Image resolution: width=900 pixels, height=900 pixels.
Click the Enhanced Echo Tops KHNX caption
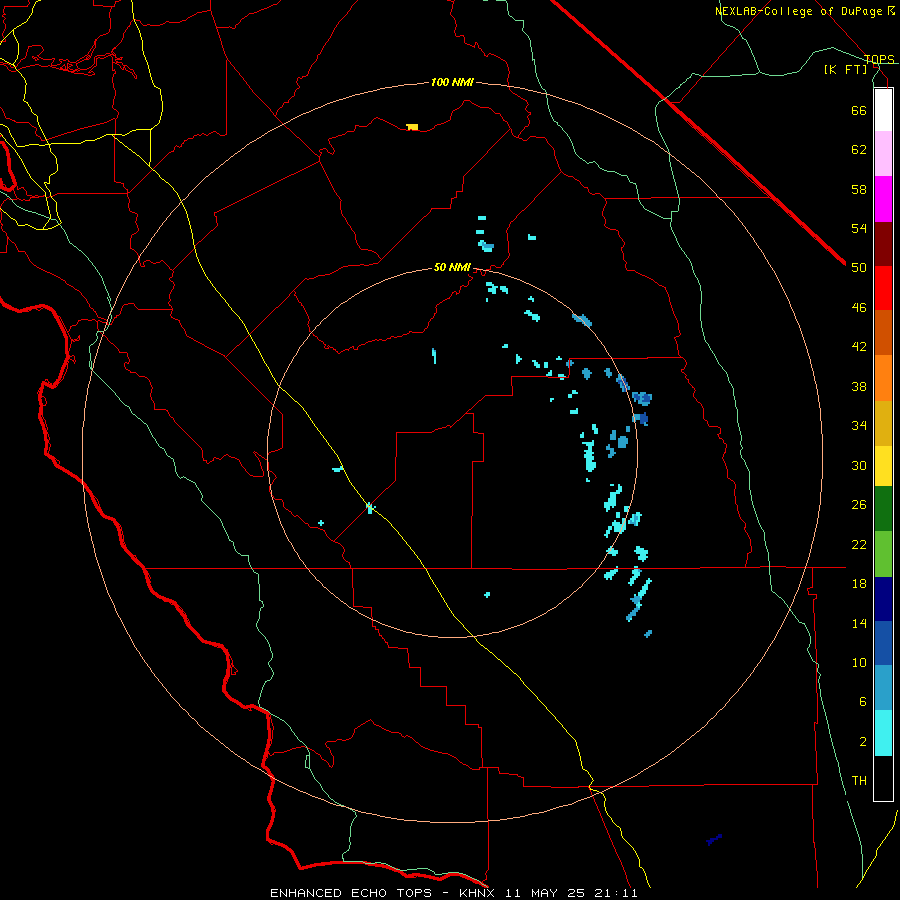point(453,893)
